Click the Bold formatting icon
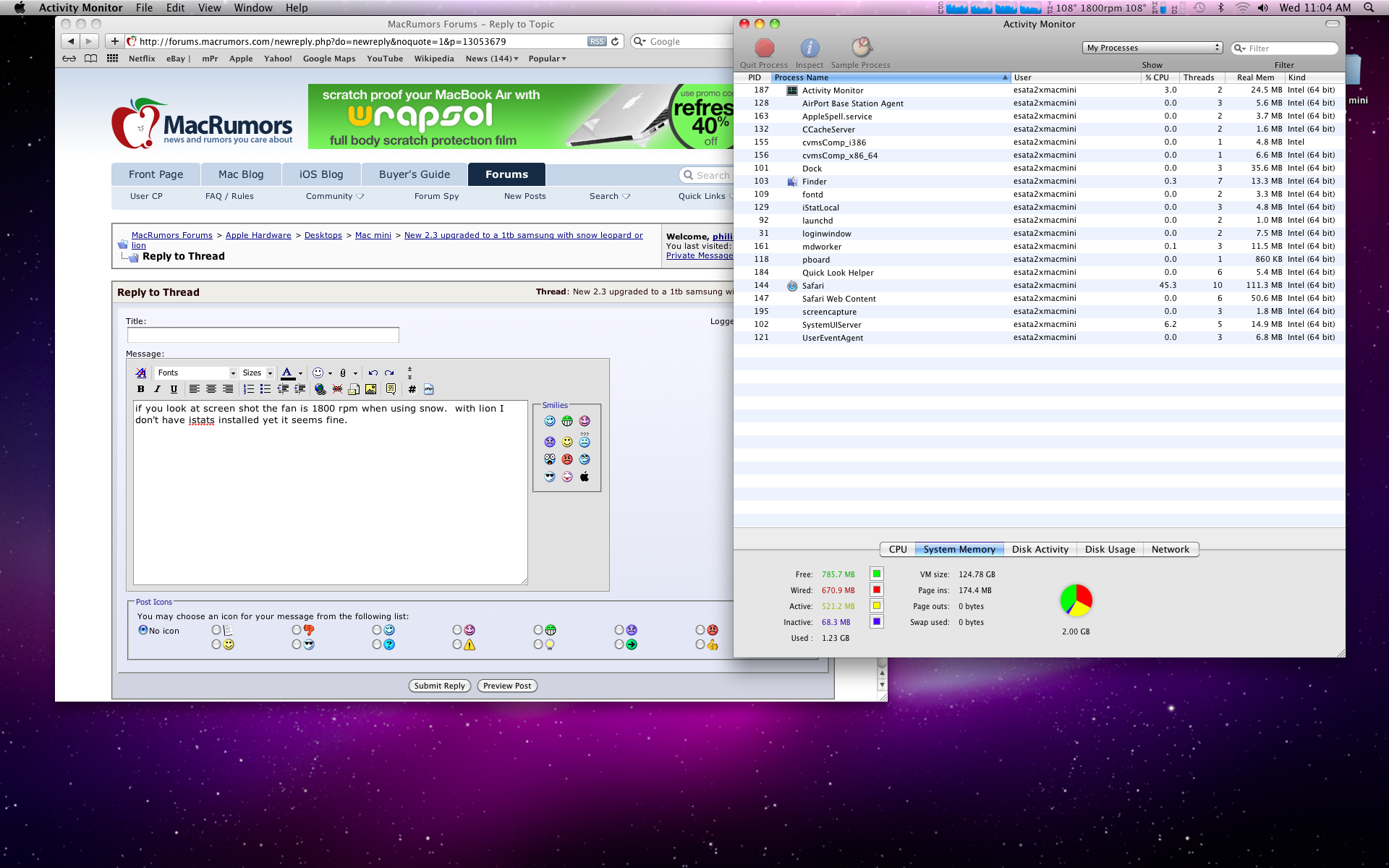Screen dimensions: 1389x868 pyautogui.click(x=141, y=389)
